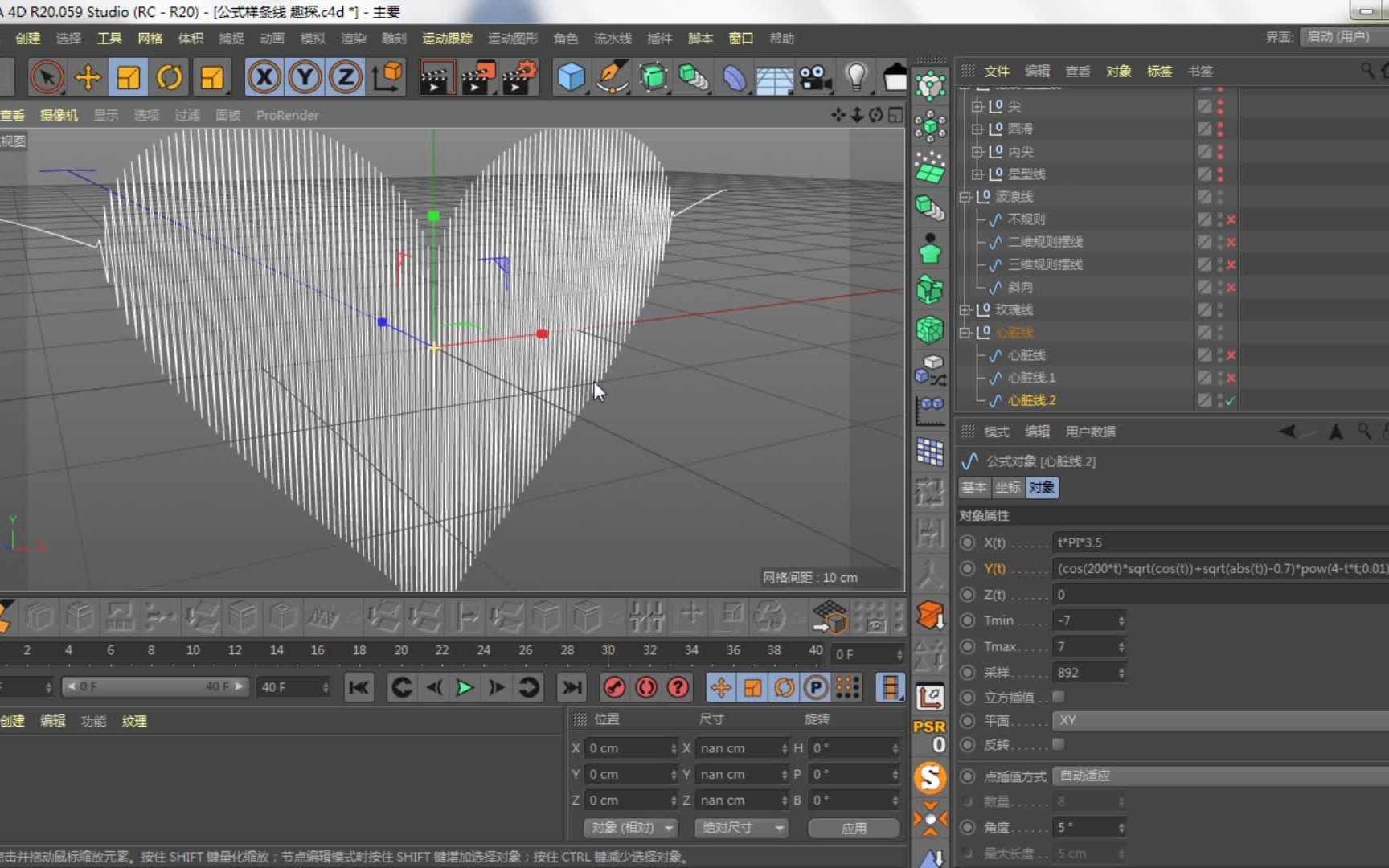Add a Subdivision Surface generator

(x=653, y=78)
